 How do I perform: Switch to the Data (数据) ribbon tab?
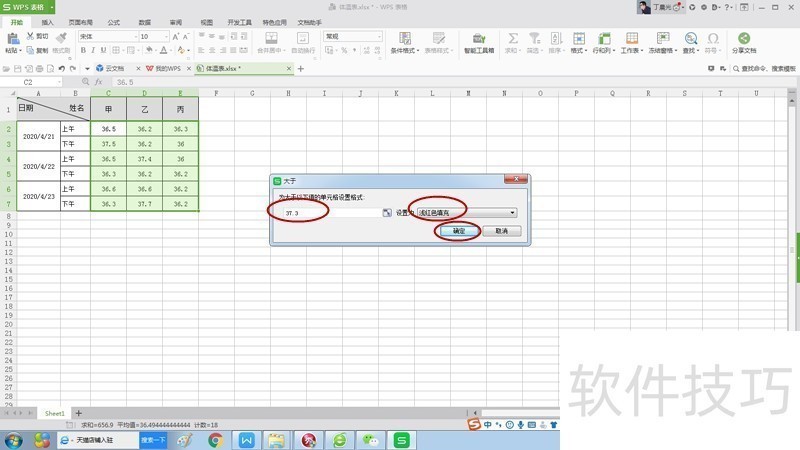click(x=145, y=22)
